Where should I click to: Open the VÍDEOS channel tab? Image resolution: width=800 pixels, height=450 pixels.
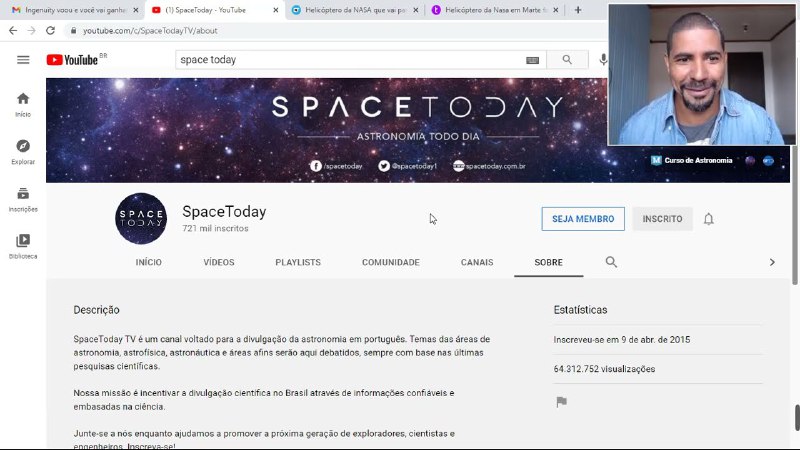pyautogui.click(x=219, y=262)
